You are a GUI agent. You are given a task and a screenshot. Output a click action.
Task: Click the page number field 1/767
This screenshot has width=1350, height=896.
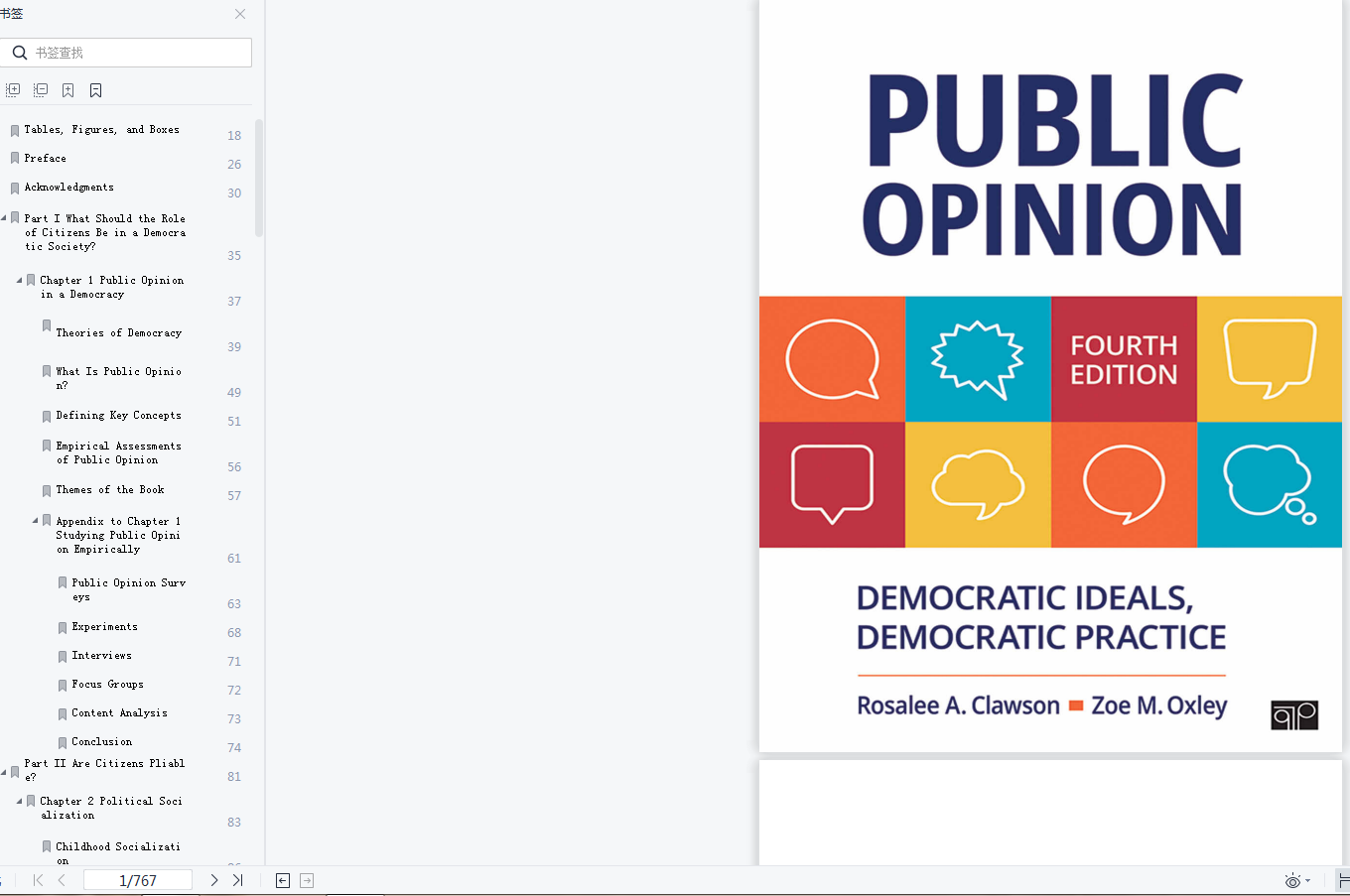point(138,880)
